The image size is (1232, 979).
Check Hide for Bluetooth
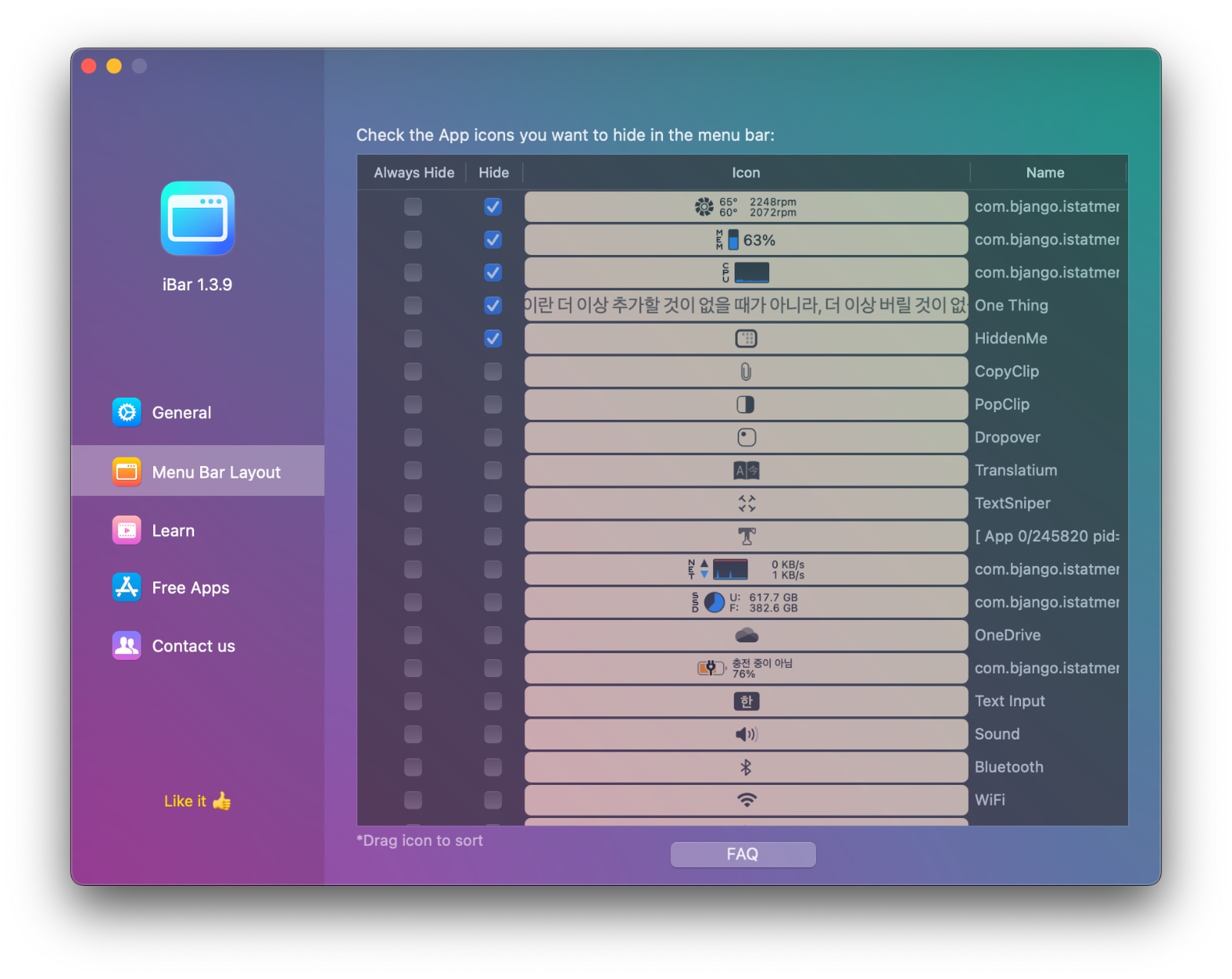[x=493, y=767]
